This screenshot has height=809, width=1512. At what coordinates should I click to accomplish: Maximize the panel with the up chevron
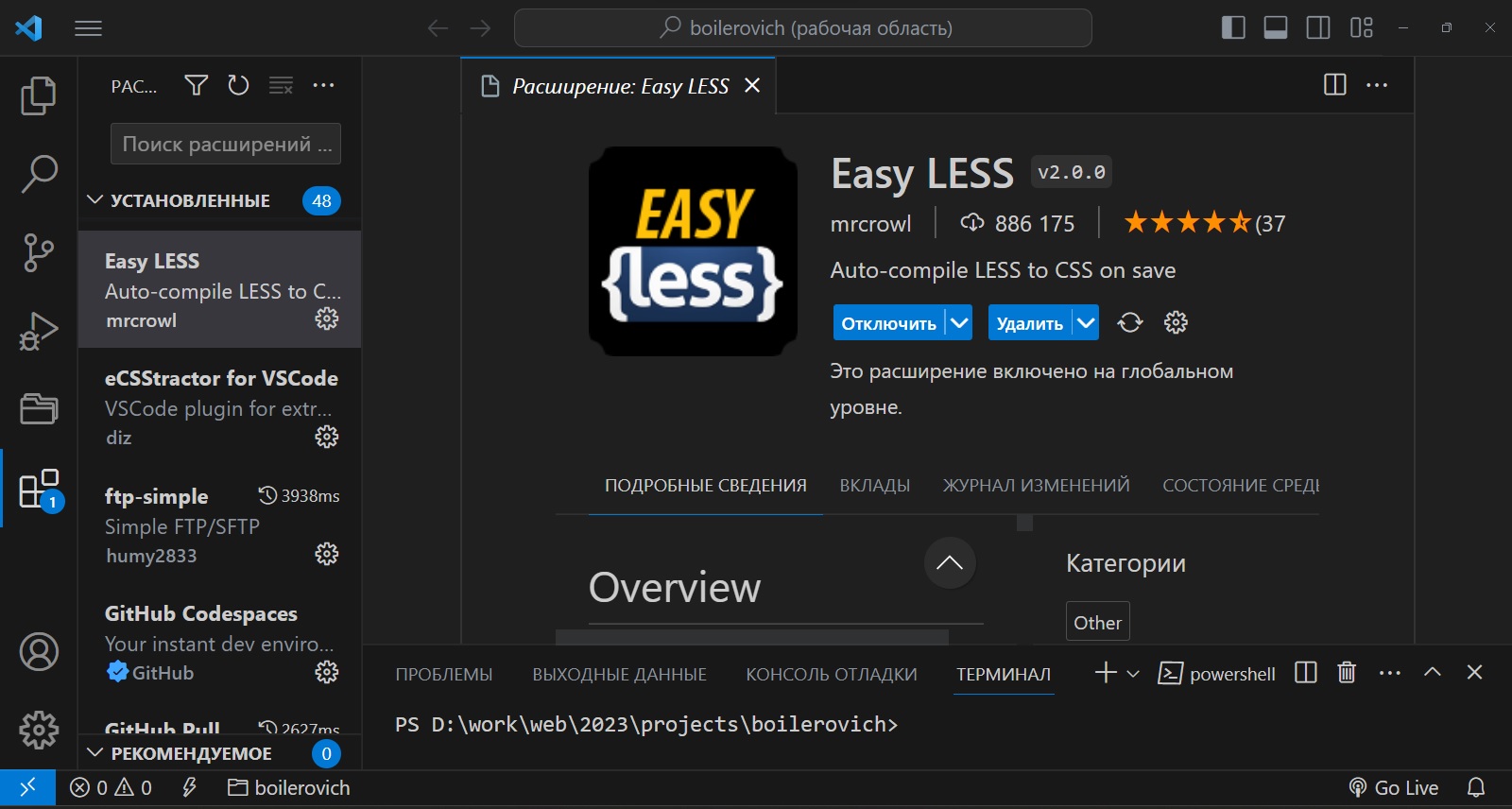click(1433, 673)
